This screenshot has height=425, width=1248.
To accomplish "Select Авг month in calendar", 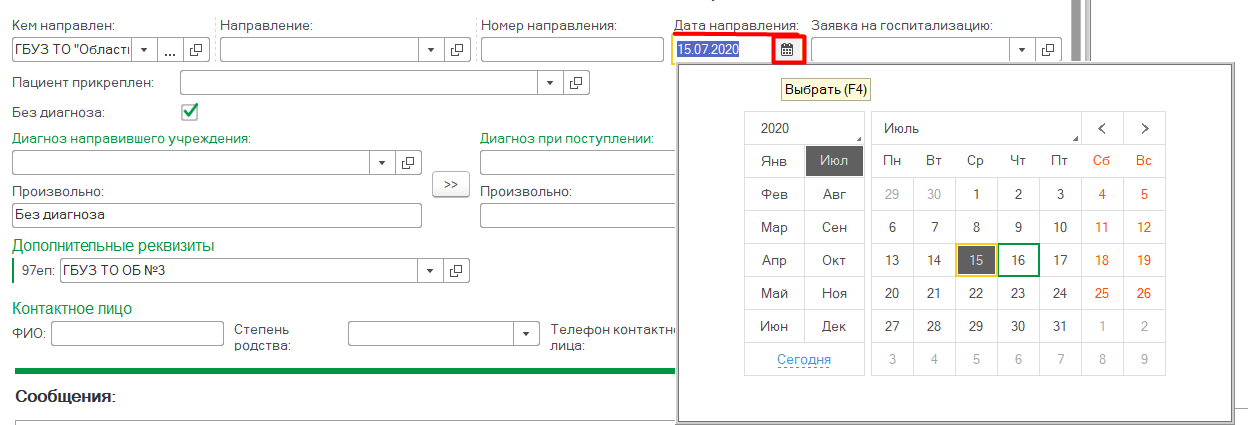I will pyautogui.click(x=834, y=194).
